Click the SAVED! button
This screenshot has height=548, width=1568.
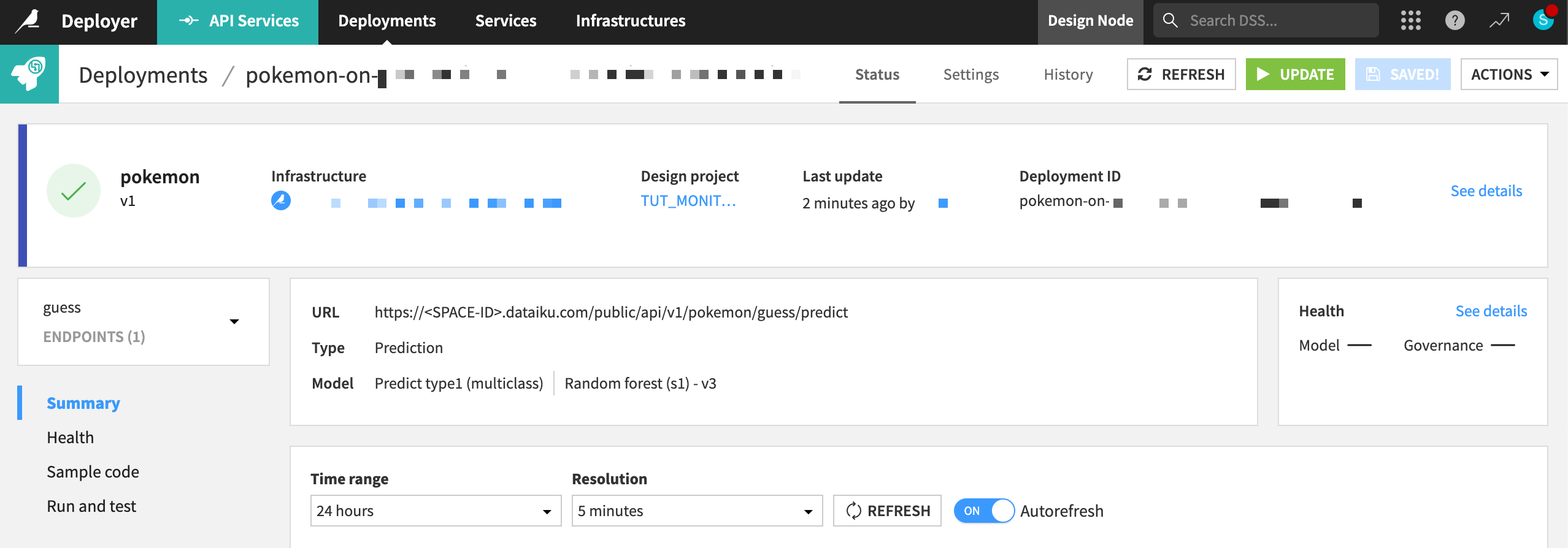tap(1402, 74)
